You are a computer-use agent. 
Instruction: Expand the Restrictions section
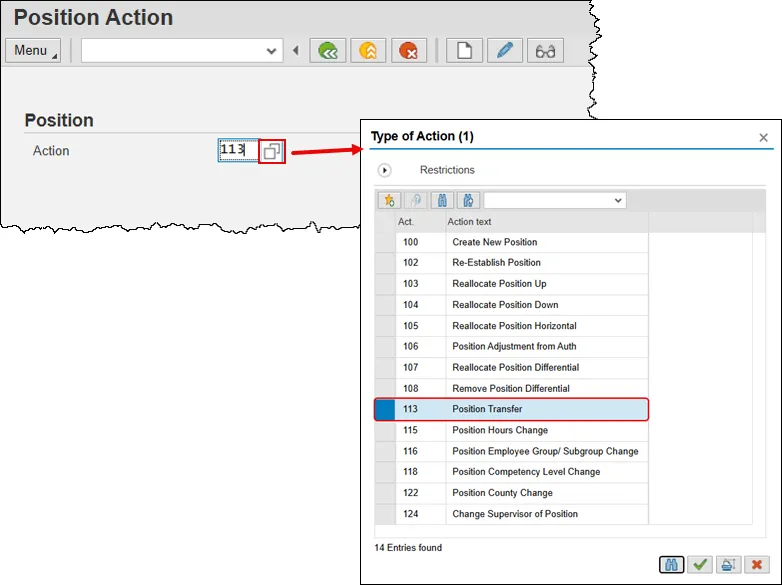click(x=385, y=170)
